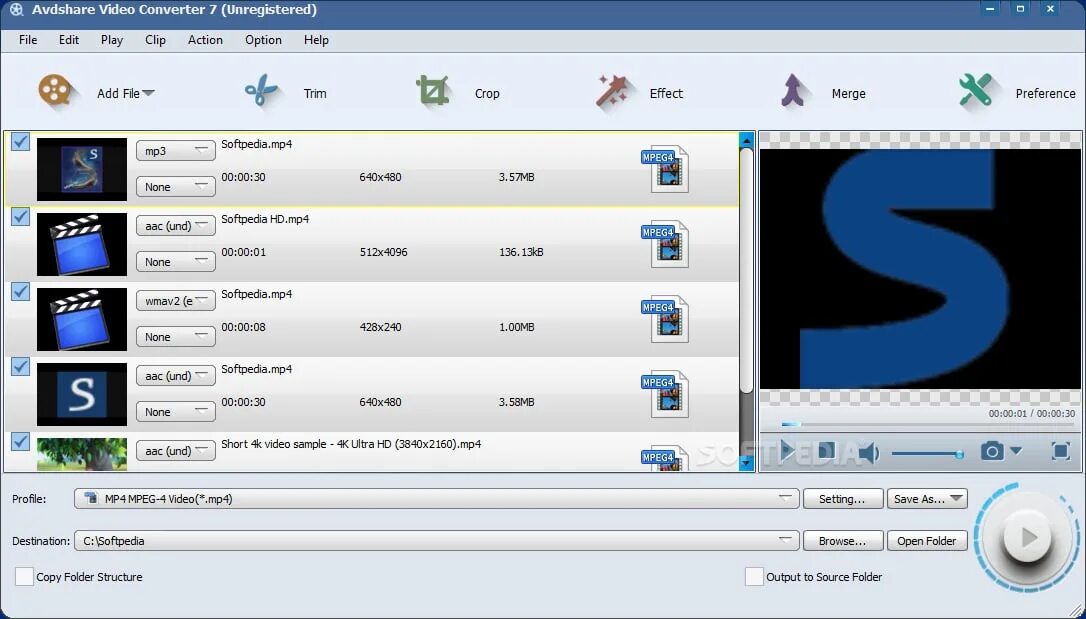
Task: Click the Setting... button
Action: 843,499
